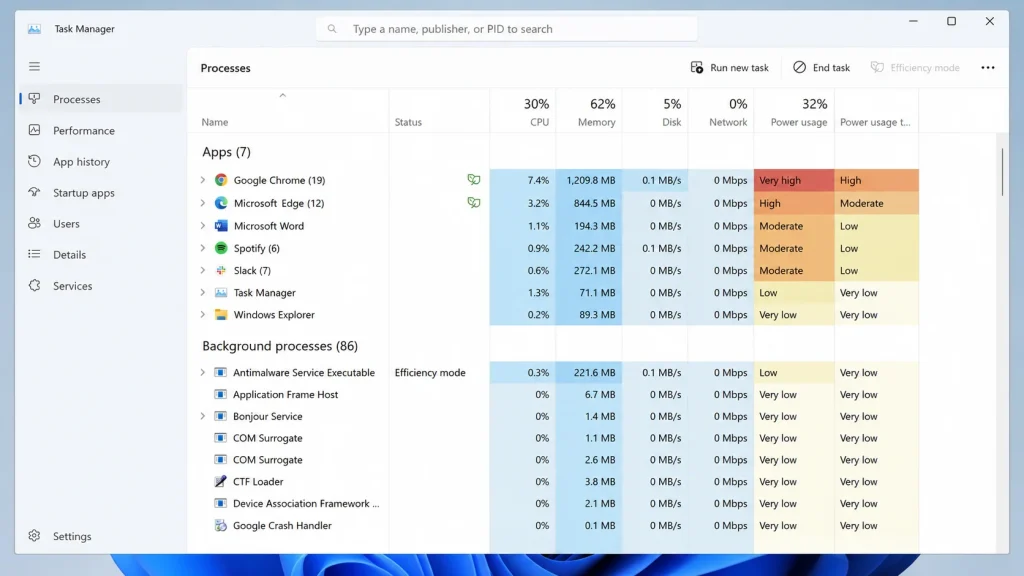The width and height of the screenshot is (1024, 576).
Task: Click the efficiency leaf icon for Microsoft Edge
Action: [x=473, y=202]
